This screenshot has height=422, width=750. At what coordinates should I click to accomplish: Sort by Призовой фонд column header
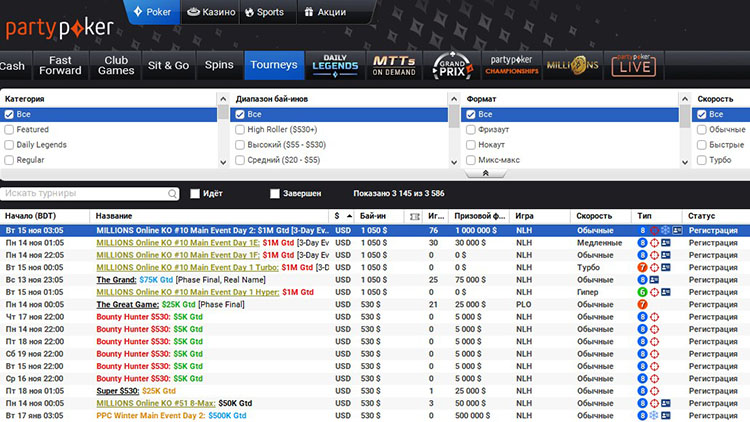click(479, 216)
